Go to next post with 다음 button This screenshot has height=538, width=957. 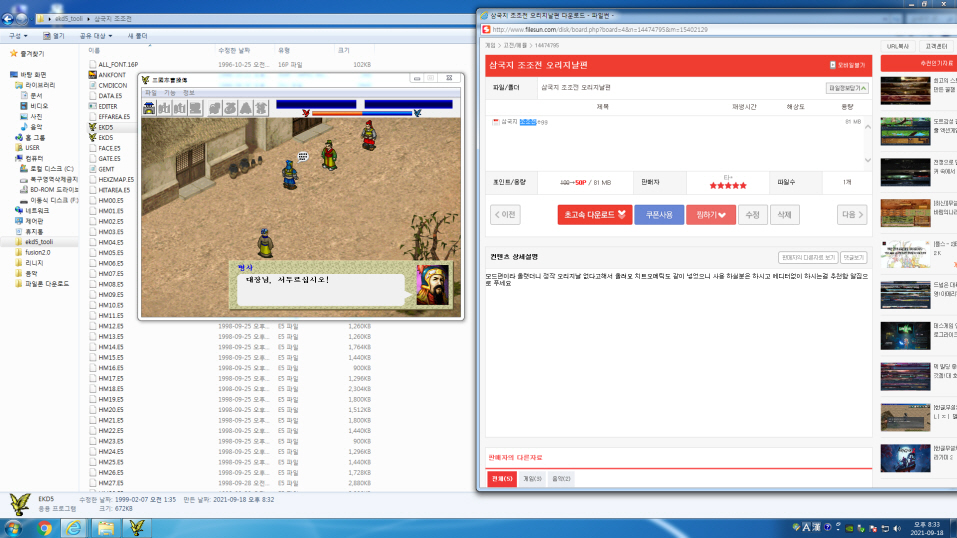tap(852, 215)
